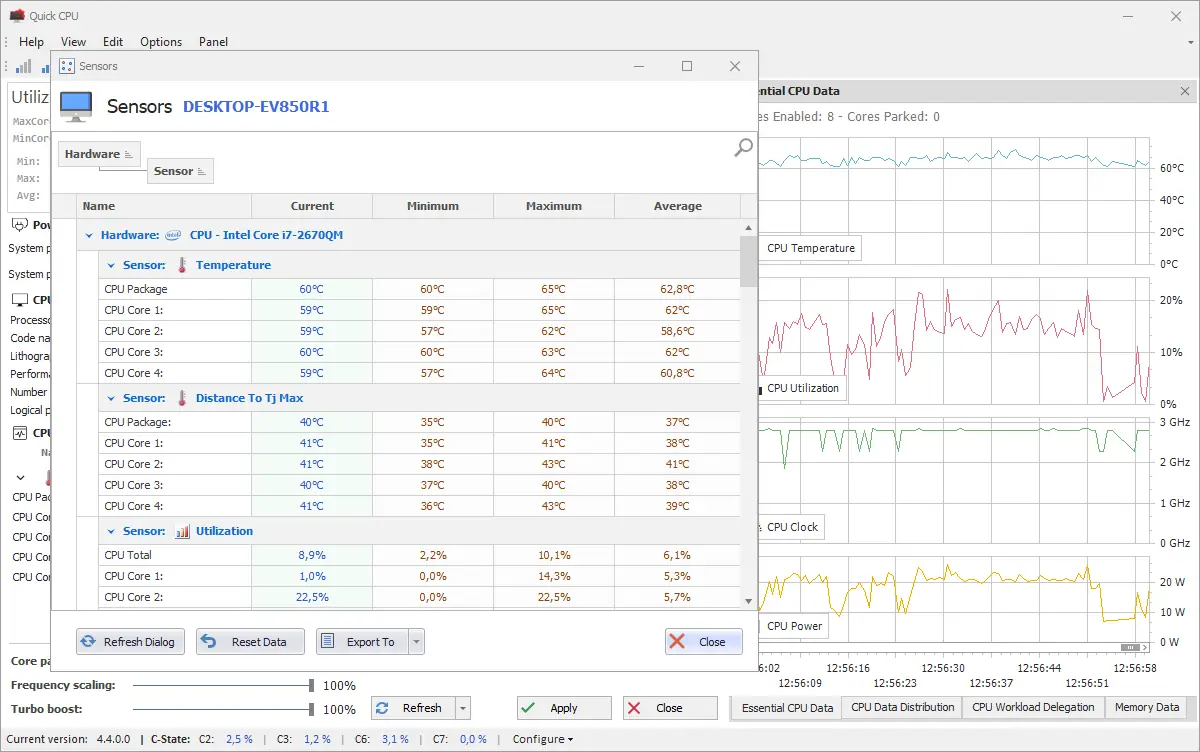
Task: Click the Refresh Dialog button
Action: (128, 642)
